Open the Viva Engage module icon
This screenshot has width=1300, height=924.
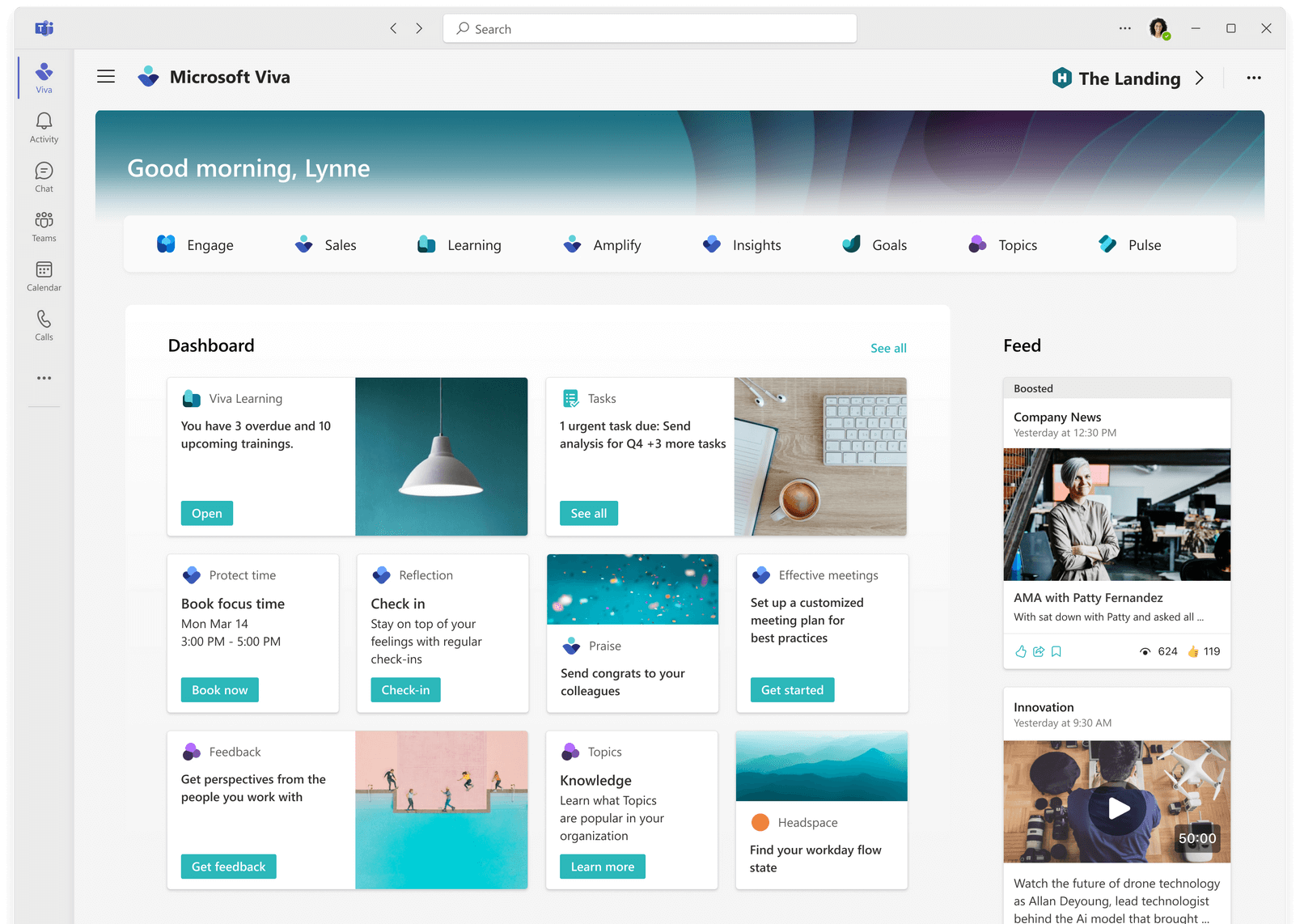click(x=167, y=244)
